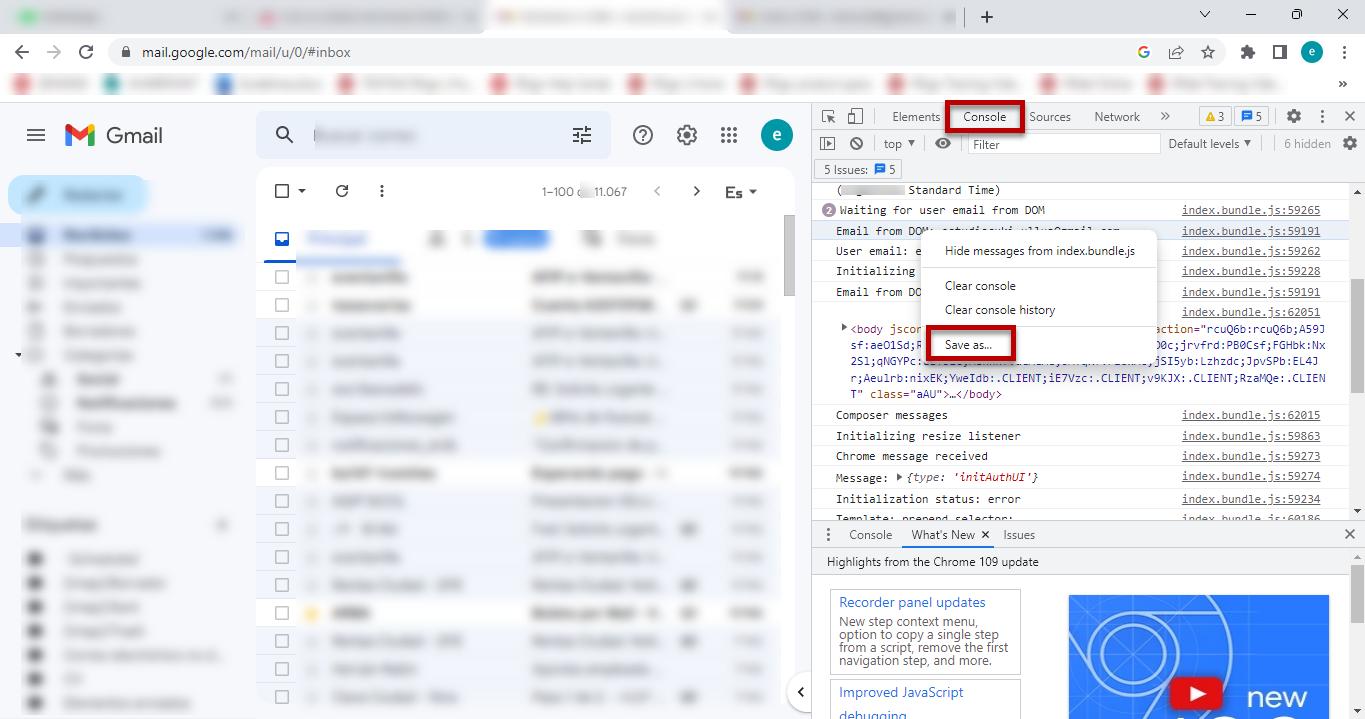The width and height of the screenshot is (1365, 719).
Task: Open the Google apps grid
Action: pyautogui.click(x=729, y=134)
